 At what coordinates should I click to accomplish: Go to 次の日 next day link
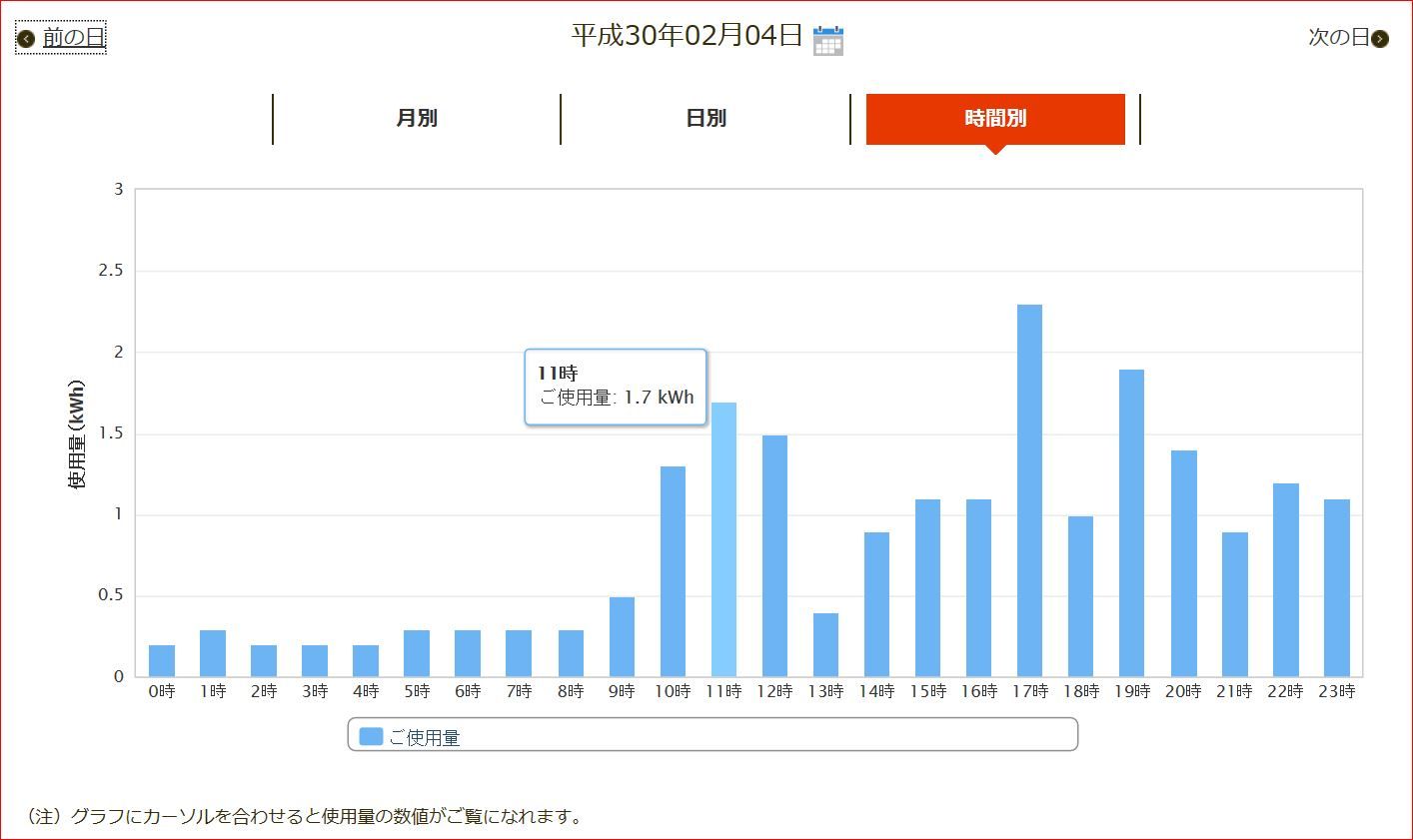pyautogui.click(x=1338, y=38)
